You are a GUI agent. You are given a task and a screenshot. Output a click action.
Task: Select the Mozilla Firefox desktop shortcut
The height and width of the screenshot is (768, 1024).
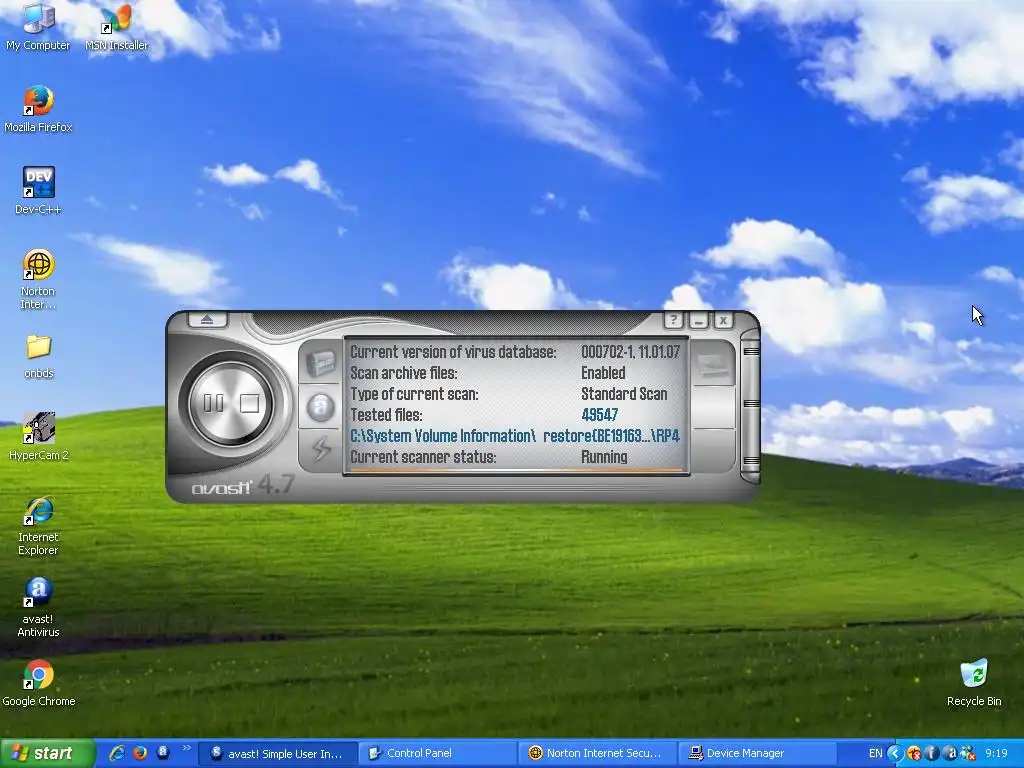tap(38, 109)
